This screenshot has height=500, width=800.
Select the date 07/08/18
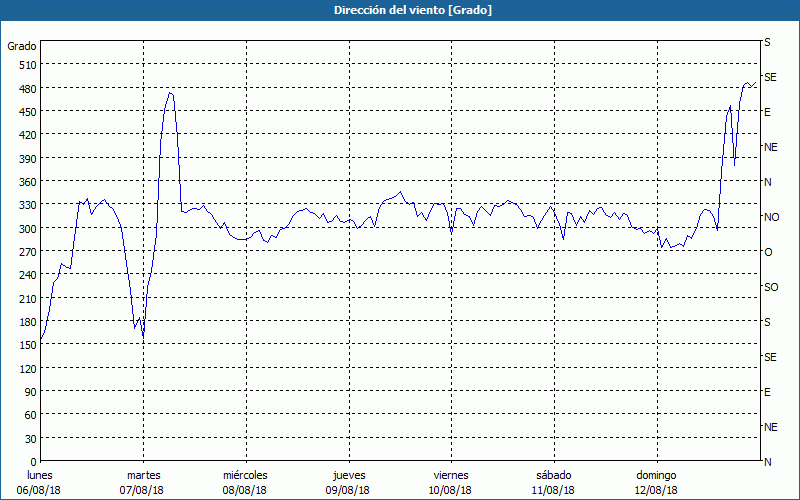(142, 490)
